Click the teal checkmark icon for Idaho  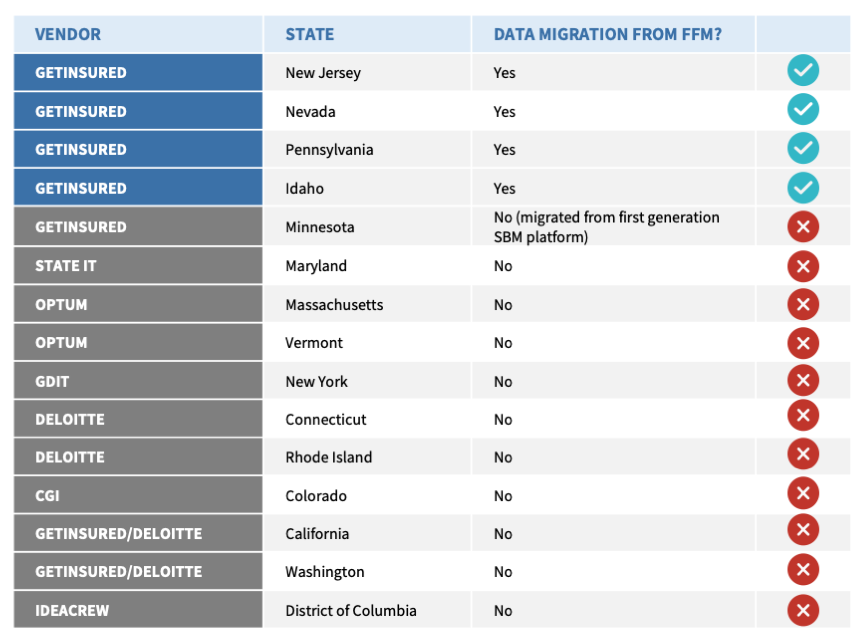803,188
